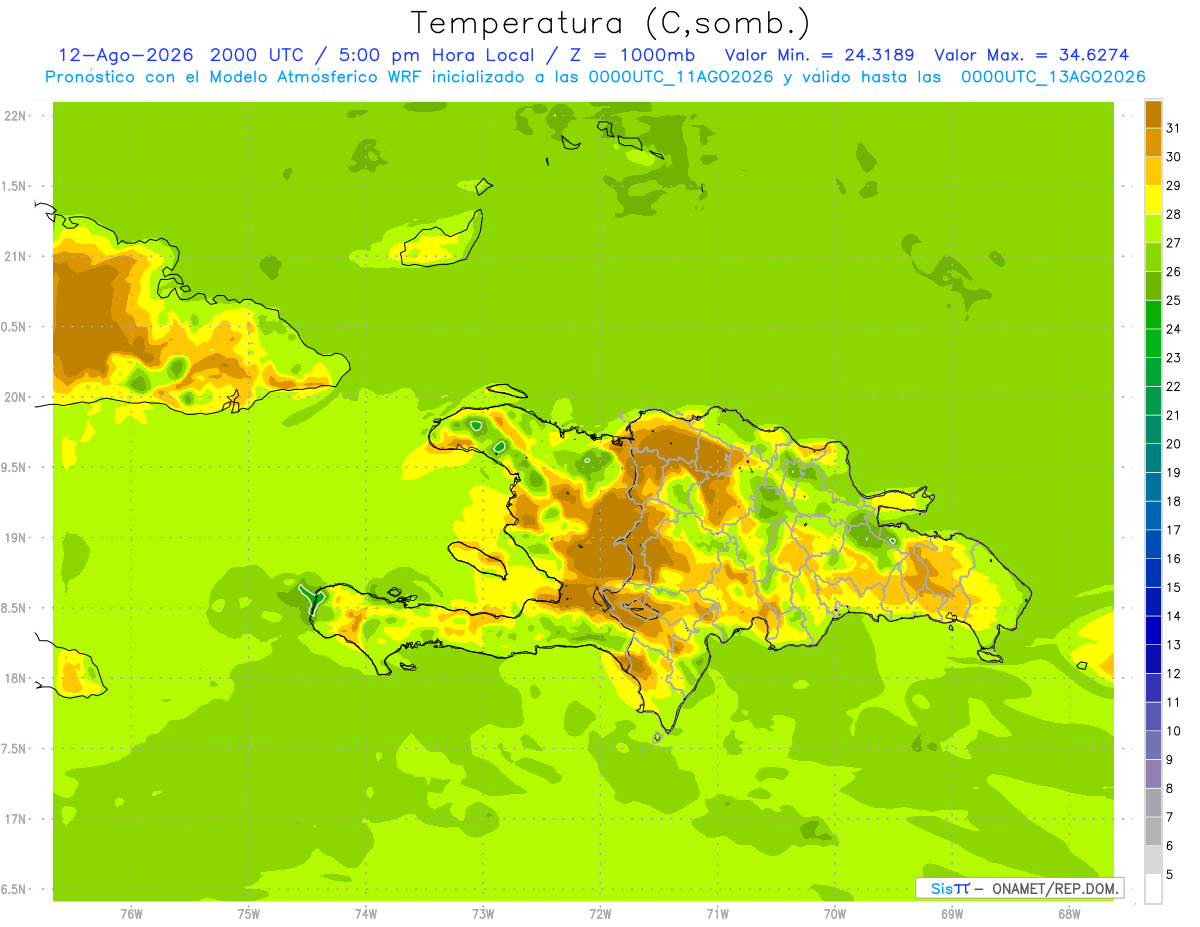Click the '0000UTC_13AGO2026' valid-until time
1200x927 pixels.
point(1053,77)
